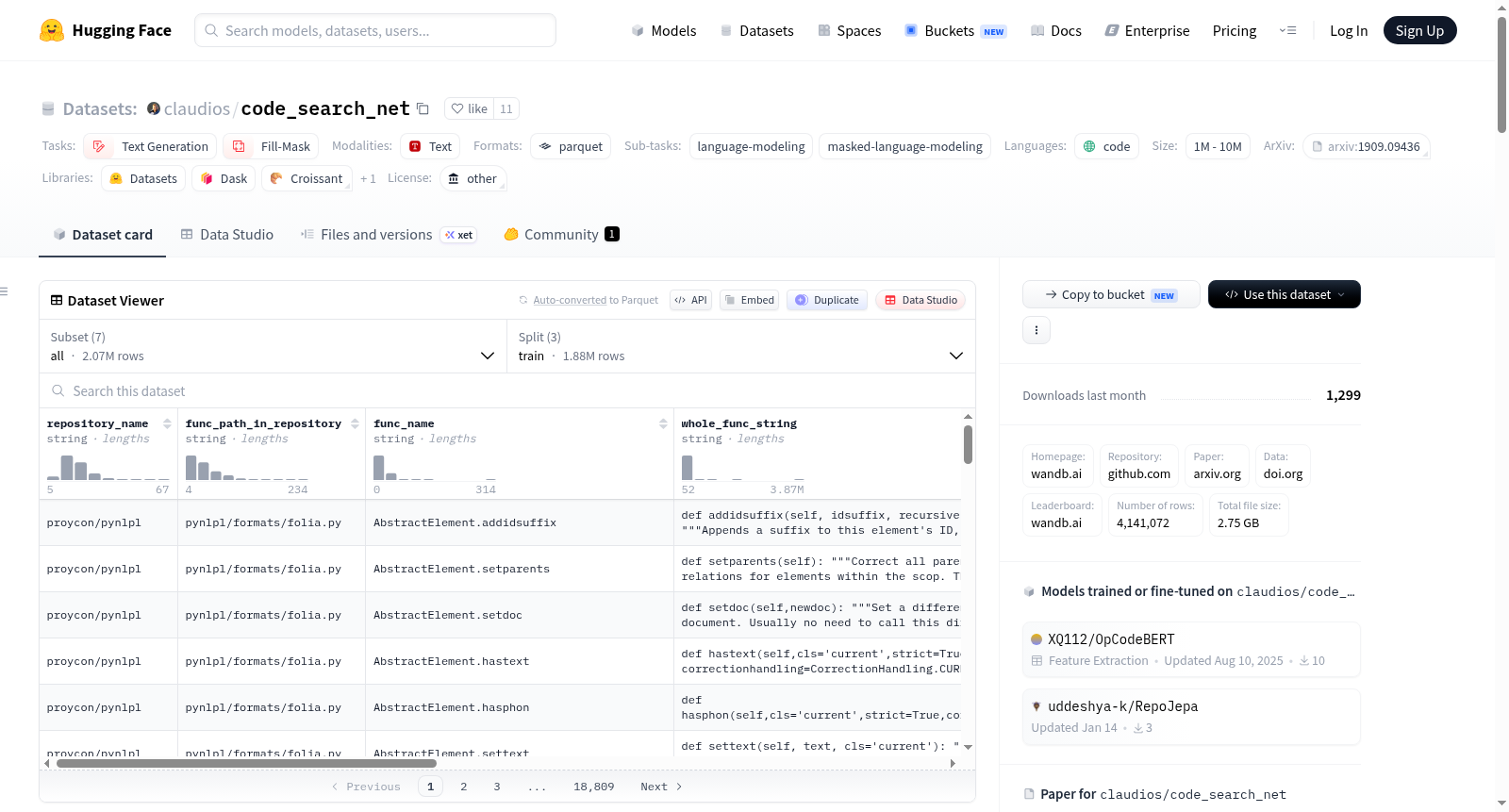Go to page 3 of dataset
The image size is (1509, 812).
pyautogui.click(x=497, y=787)
